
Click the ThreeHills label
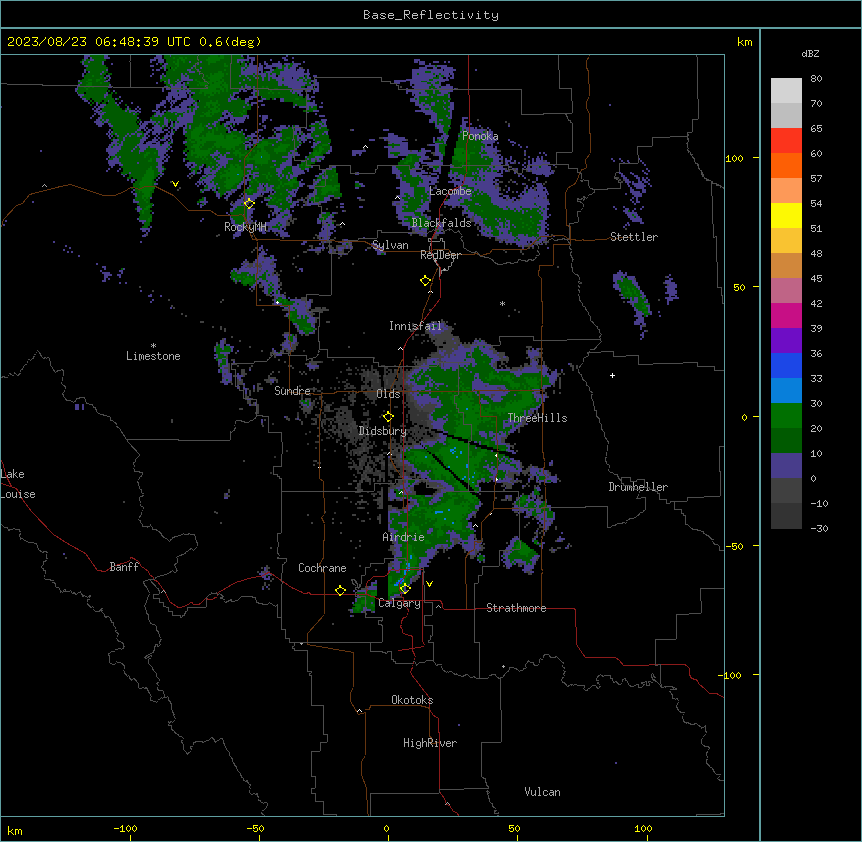(537, 418)
